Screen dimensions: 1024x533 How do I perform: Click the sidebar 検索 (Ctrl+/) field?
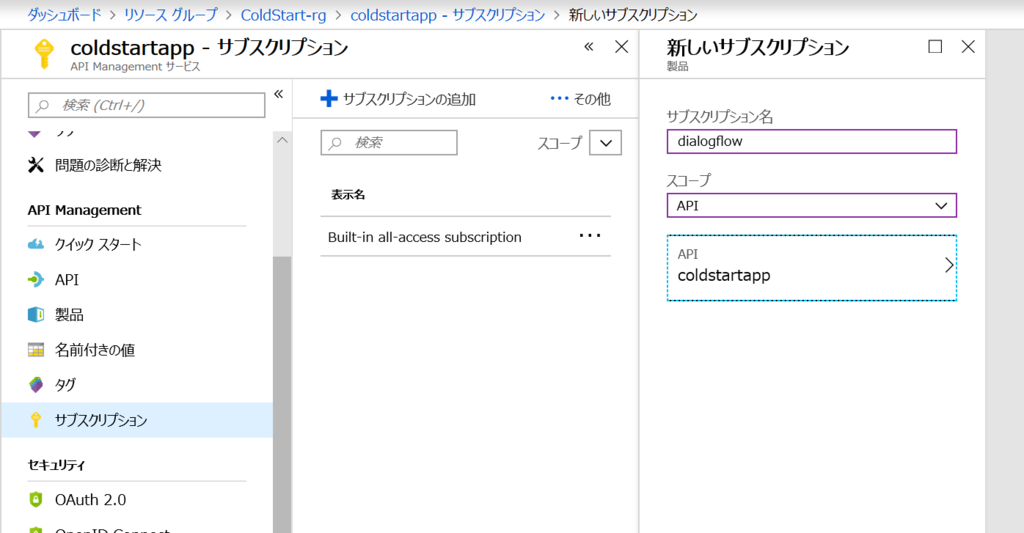[146, 105]
